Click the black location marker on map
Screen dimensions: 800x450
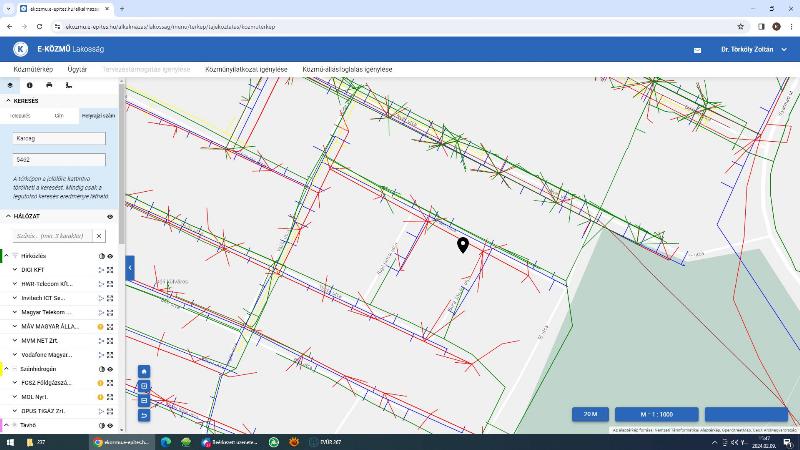tap(463, 245)
